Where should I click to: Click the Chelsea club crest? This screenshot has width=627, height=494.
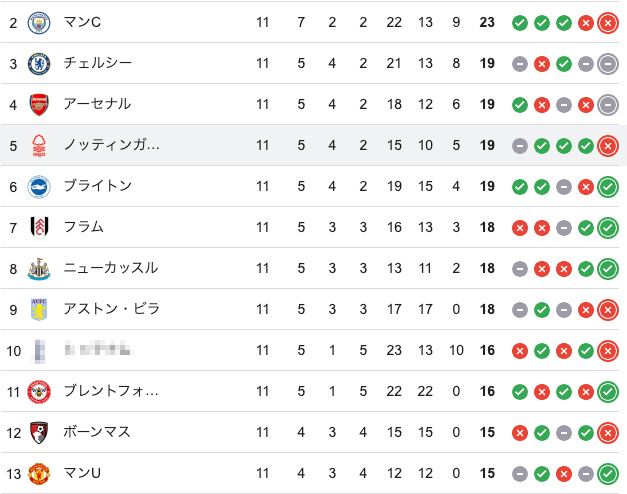(x=39, y=64)
